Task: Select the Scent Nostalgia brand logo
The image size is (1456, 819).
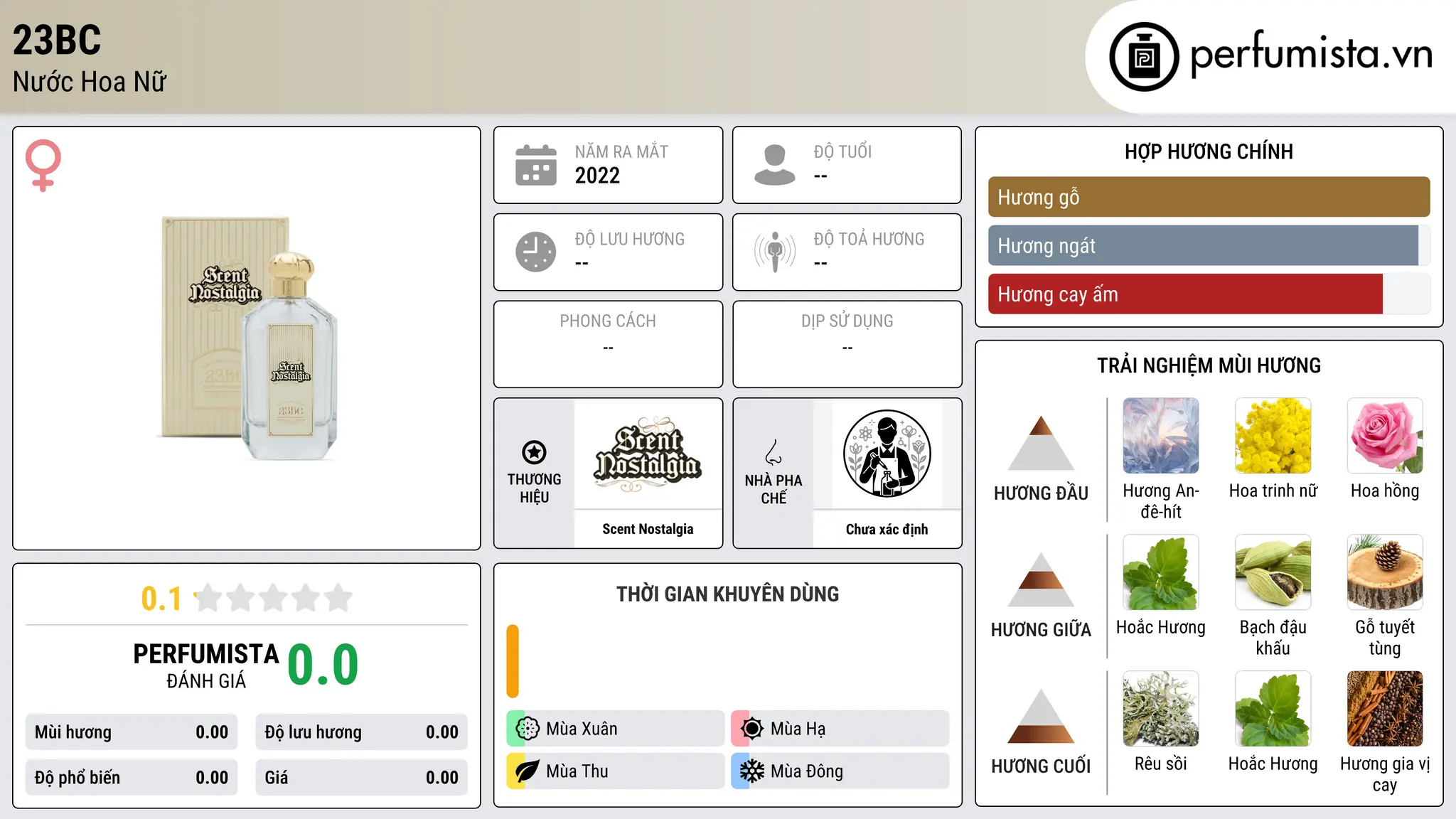Action: pos(648,454)
